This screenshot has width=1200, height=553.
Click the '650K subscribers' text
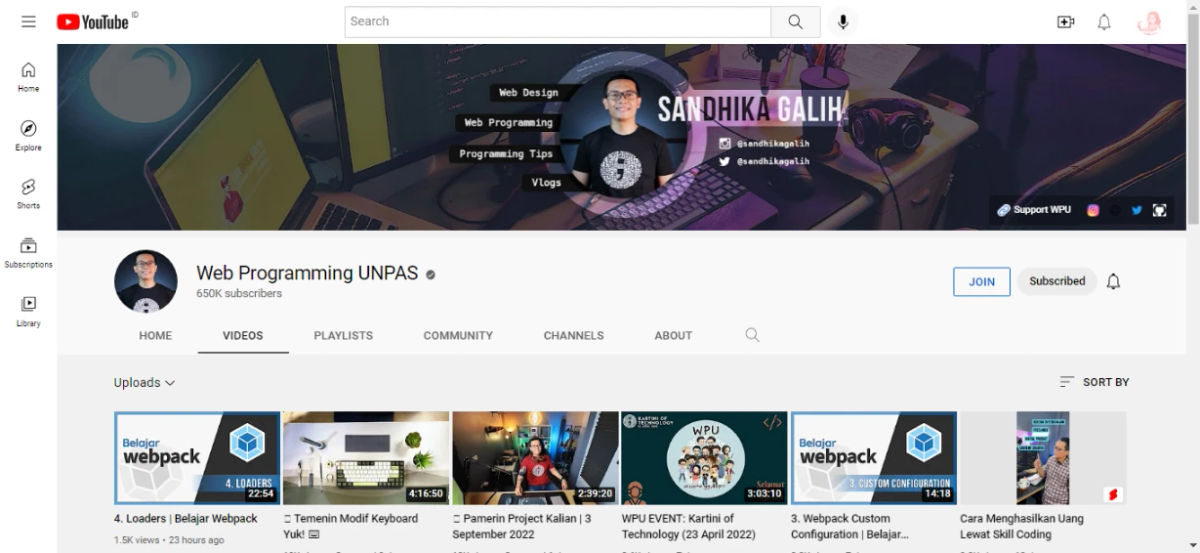click(239, 294)
